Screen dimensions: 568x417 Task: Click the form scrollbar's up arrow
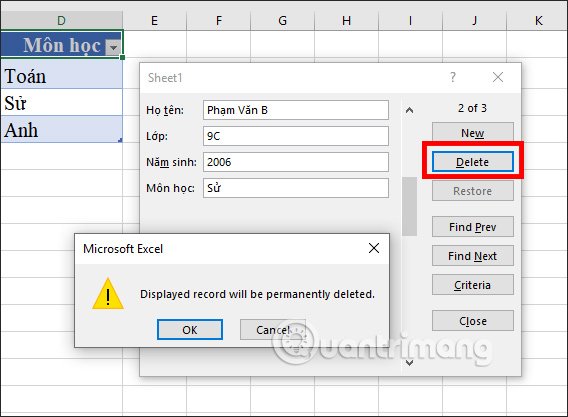click(409, 110)
